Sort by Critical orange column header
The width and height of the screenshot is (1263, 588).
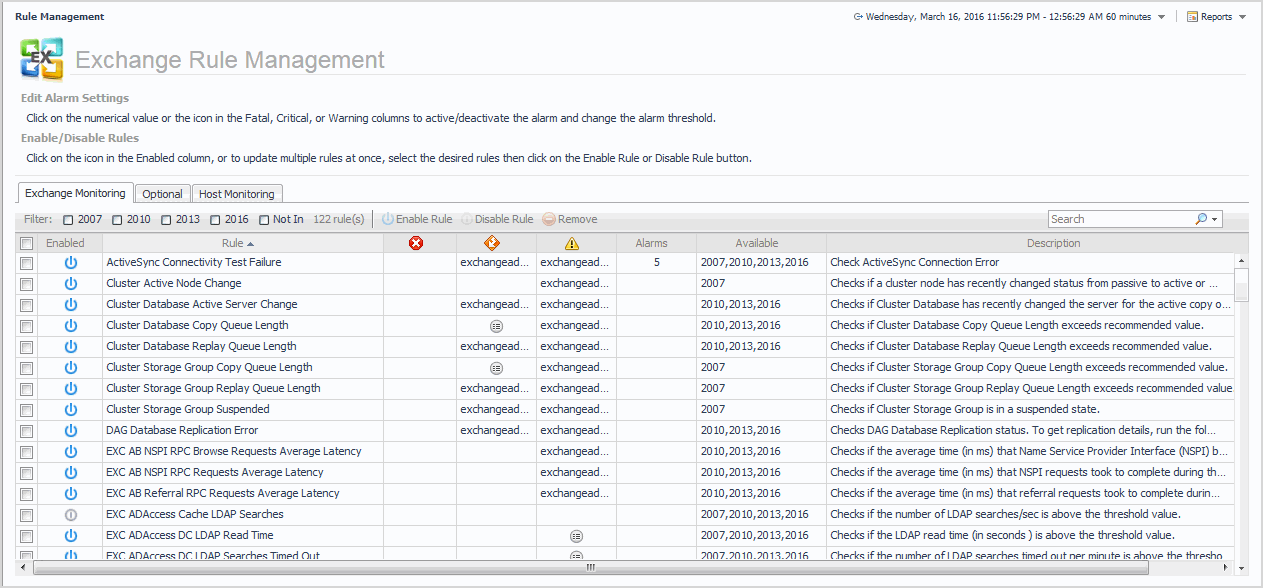pyautogui.click(x=492, y=243)
